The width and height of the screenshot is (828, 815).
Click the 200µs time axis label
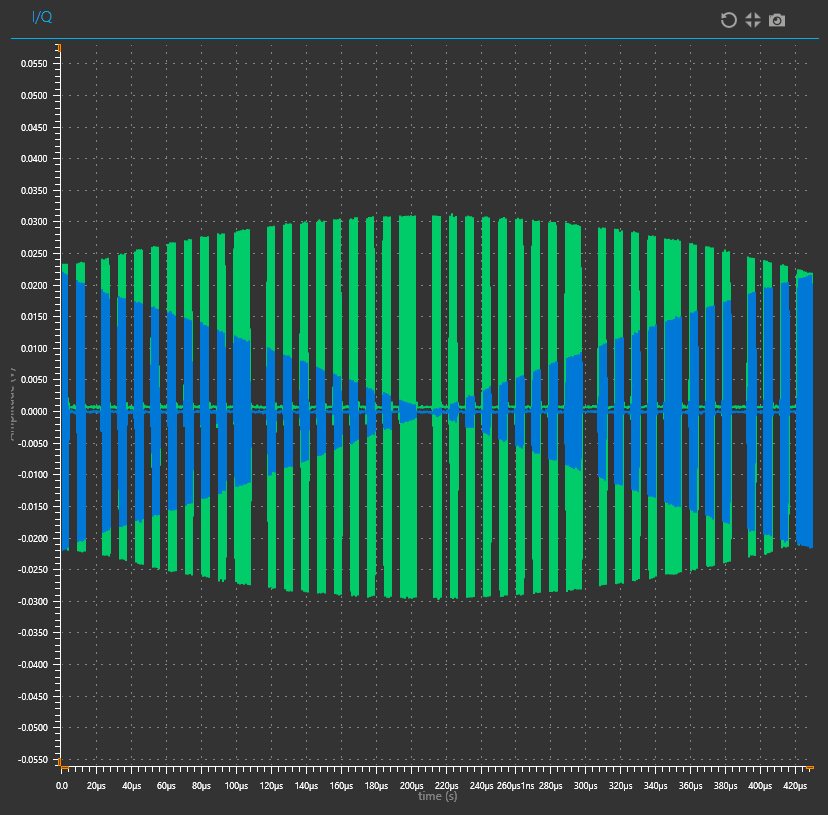pyautogui.click(x=411, y=786)
